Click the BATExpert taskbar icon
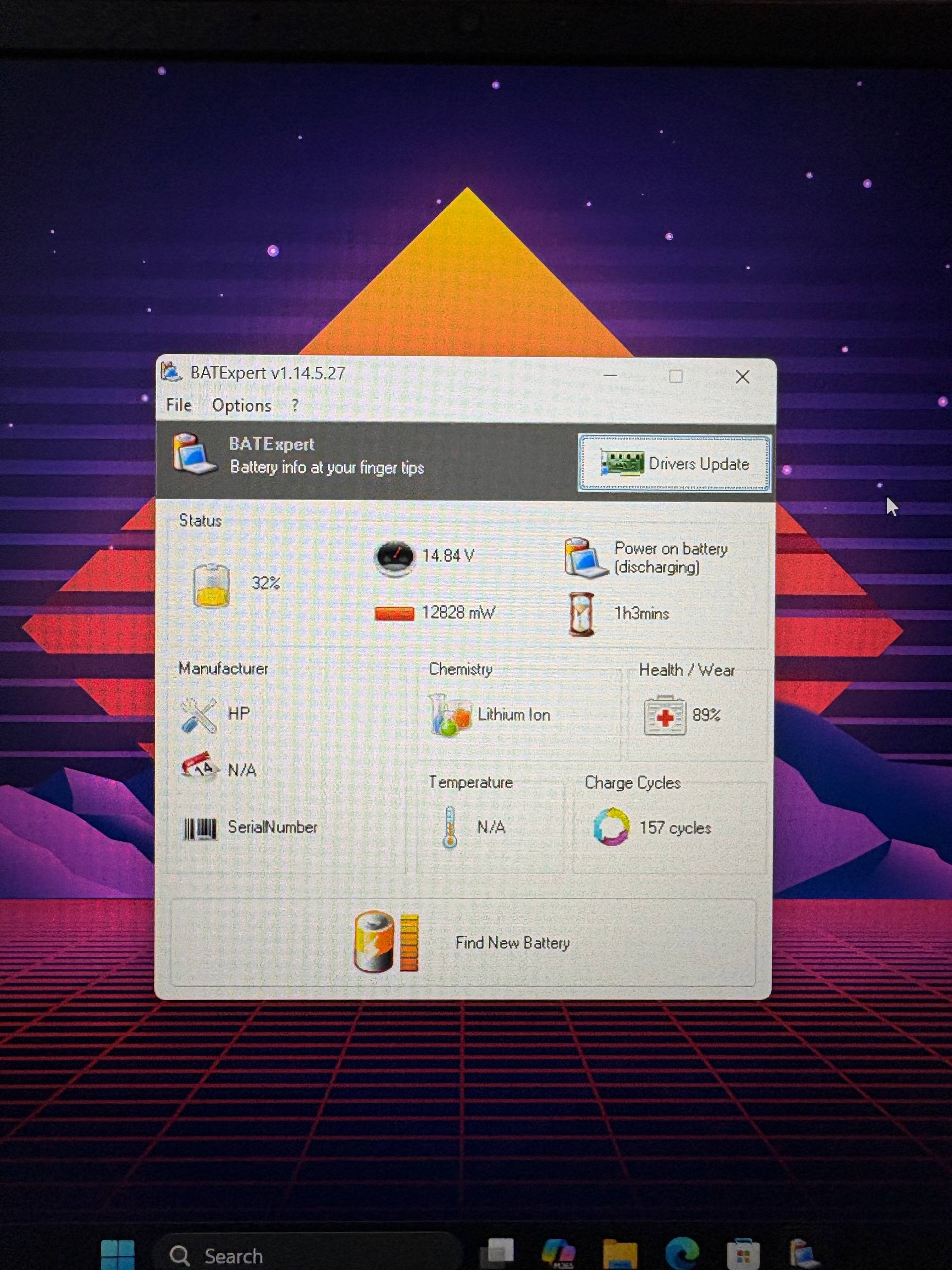952x1270 pixels. (x=804, y=1254)
